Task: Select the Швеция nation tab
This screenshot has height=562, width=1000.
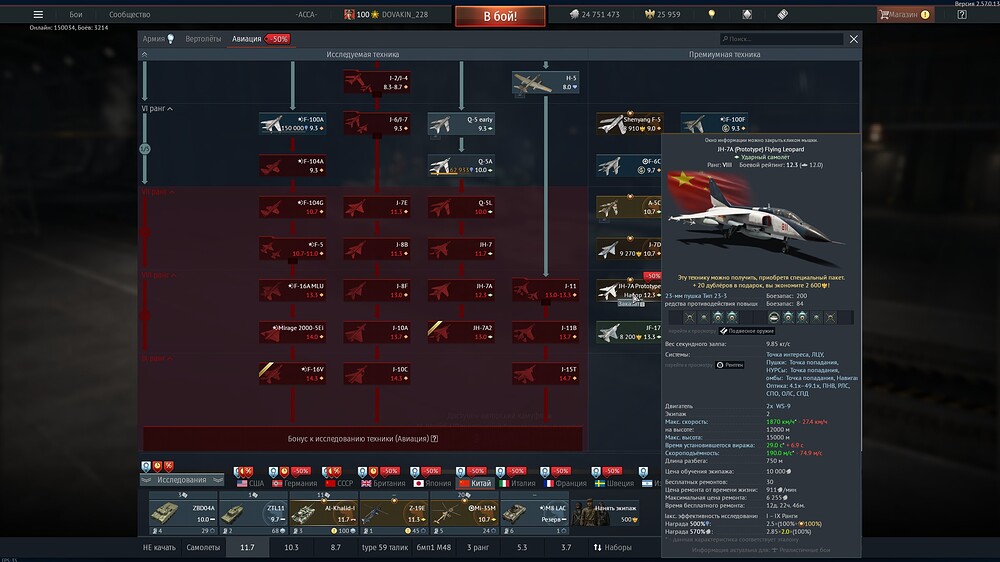Action: pos(614,483)
